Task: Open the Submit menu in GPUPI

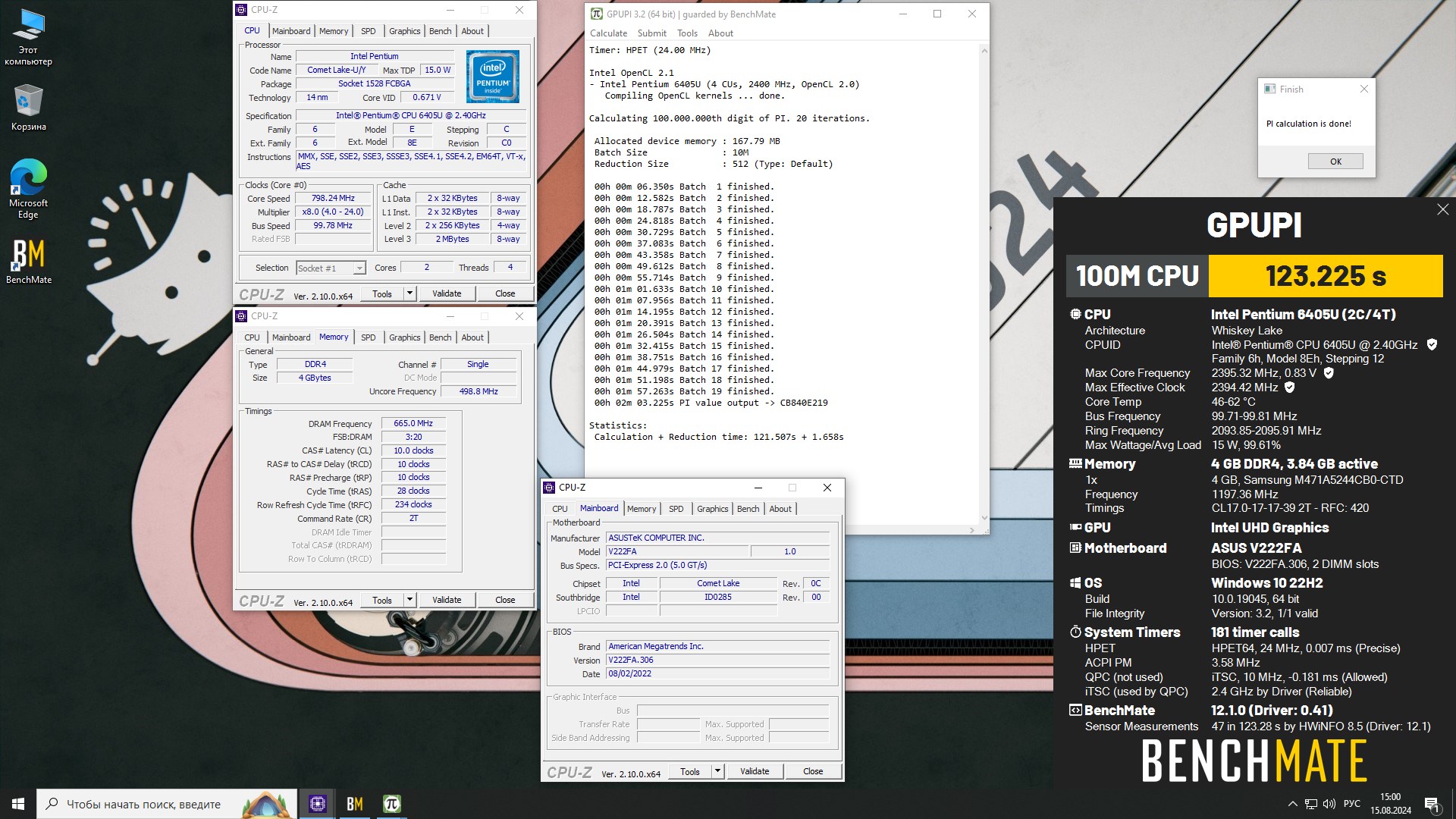Action: [x=651, y=33]
